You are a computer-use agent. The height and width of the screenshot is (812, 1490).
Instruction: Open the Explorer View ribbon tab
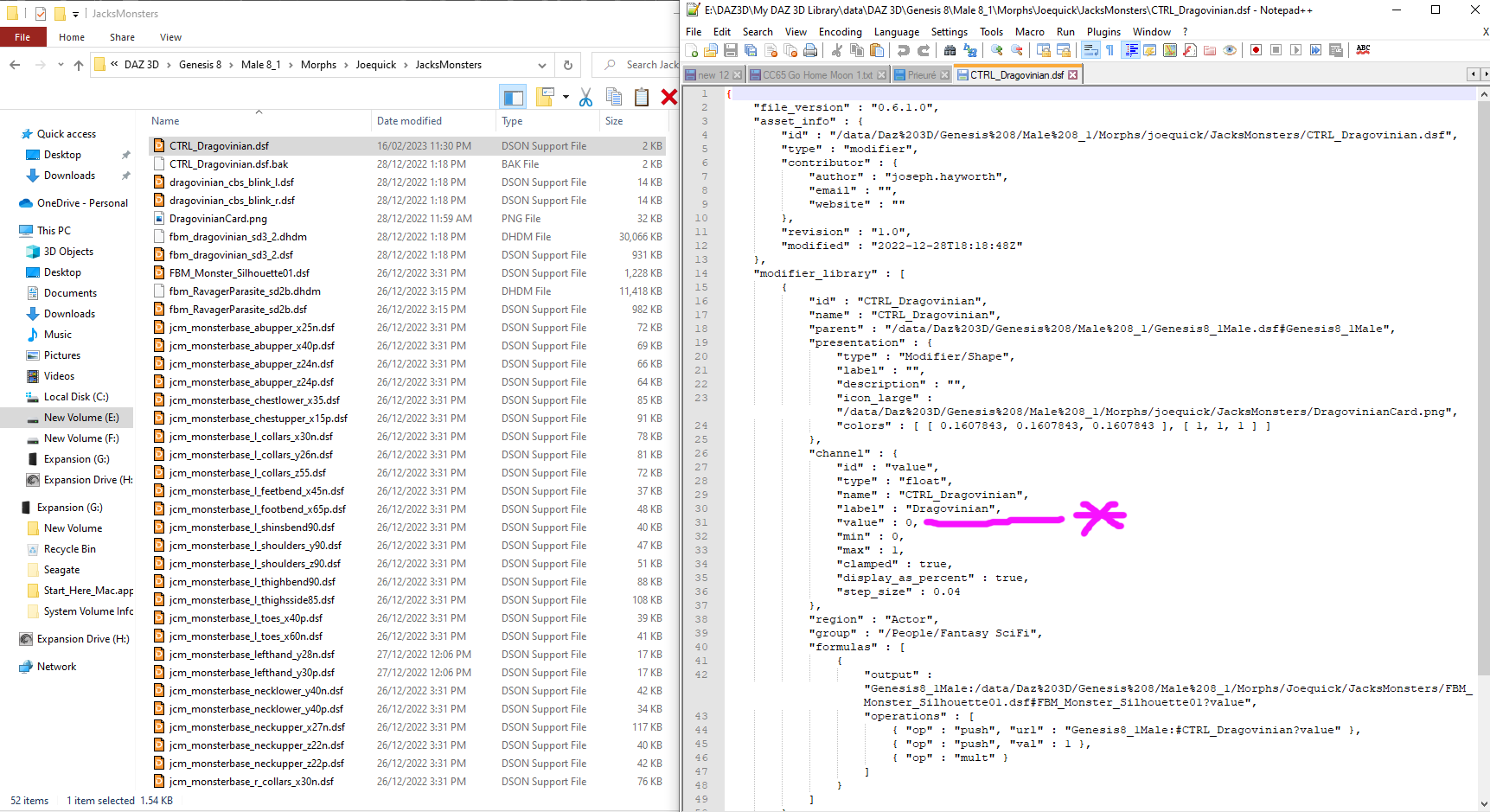click(x=170, y=37)
